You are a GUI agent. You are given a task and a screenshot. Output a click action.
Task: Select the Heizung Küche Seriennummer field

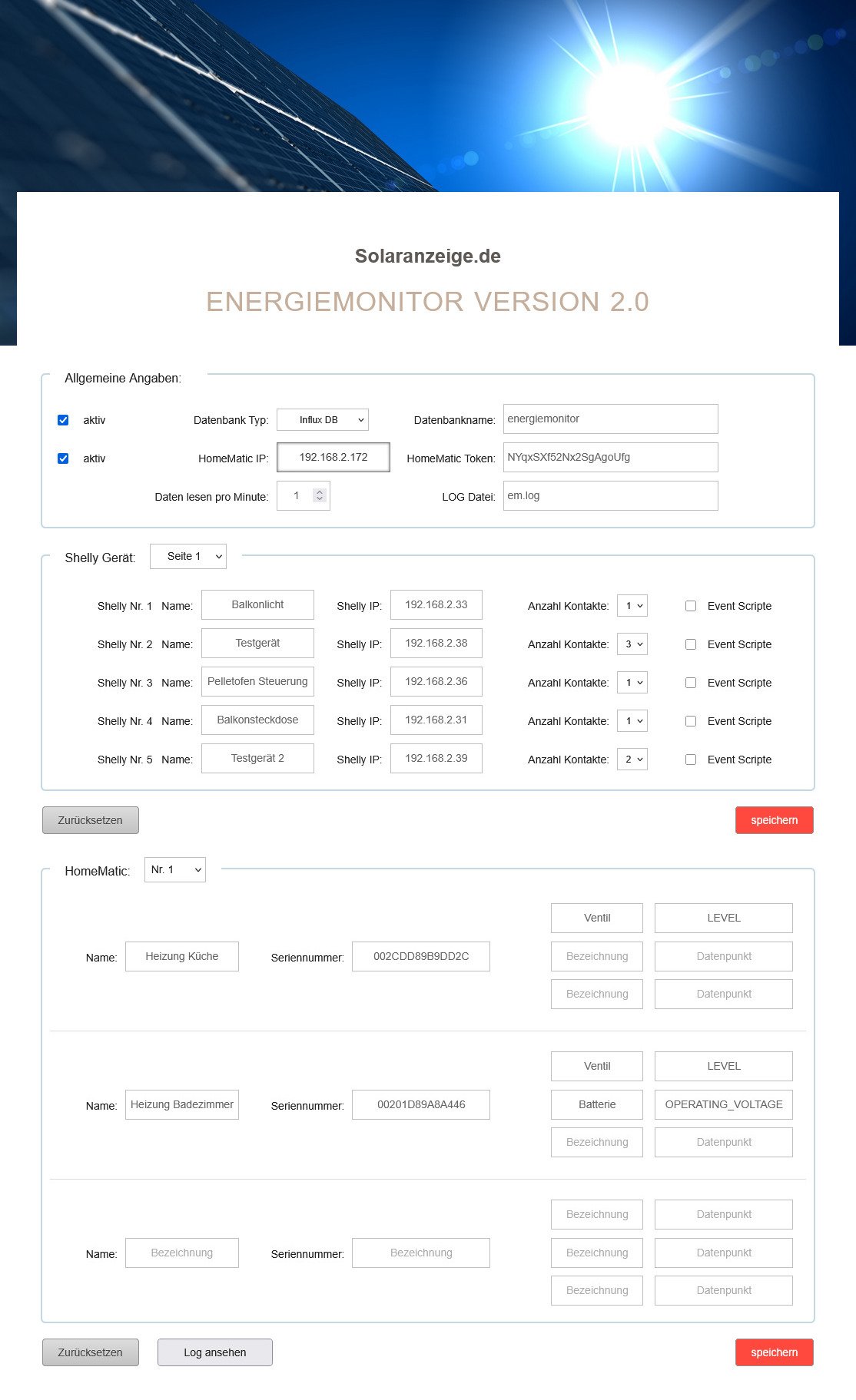point(420,956)
